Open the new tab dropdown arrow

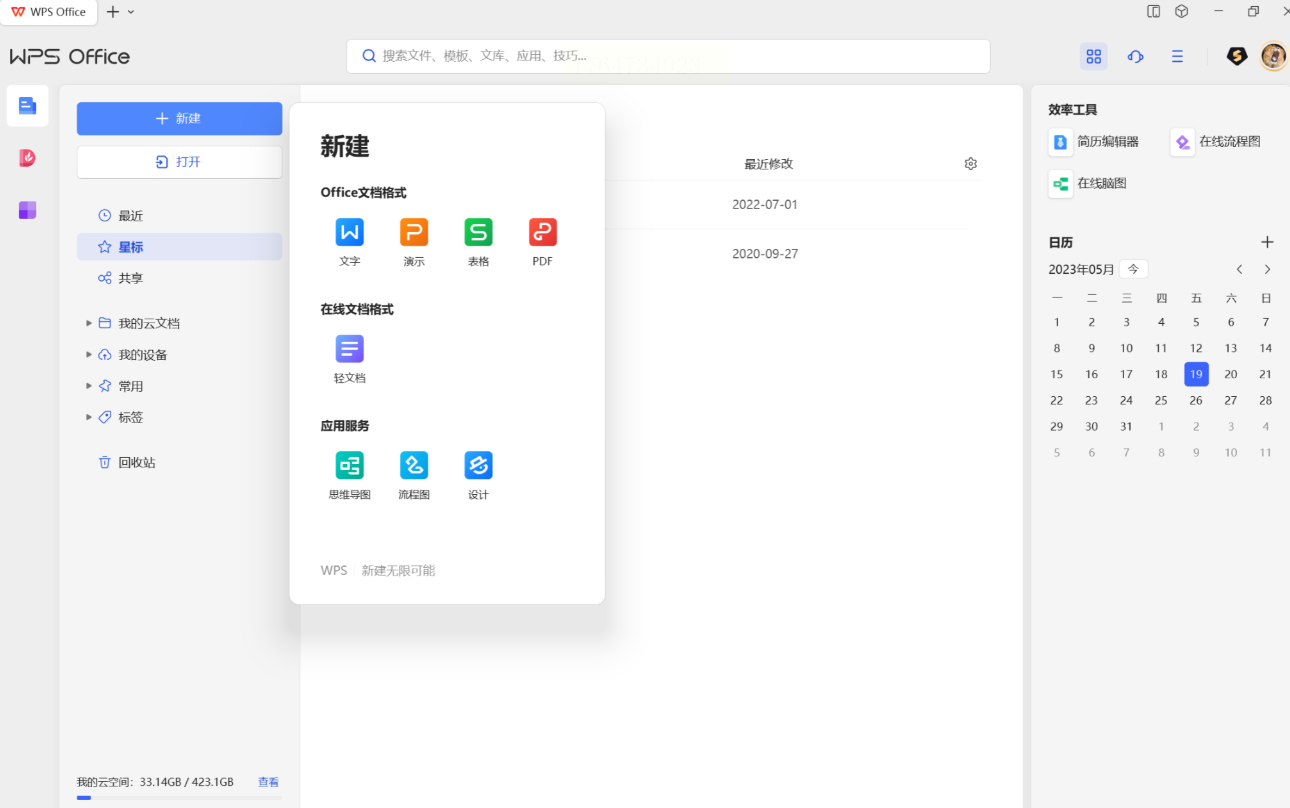tap(131, 12)
